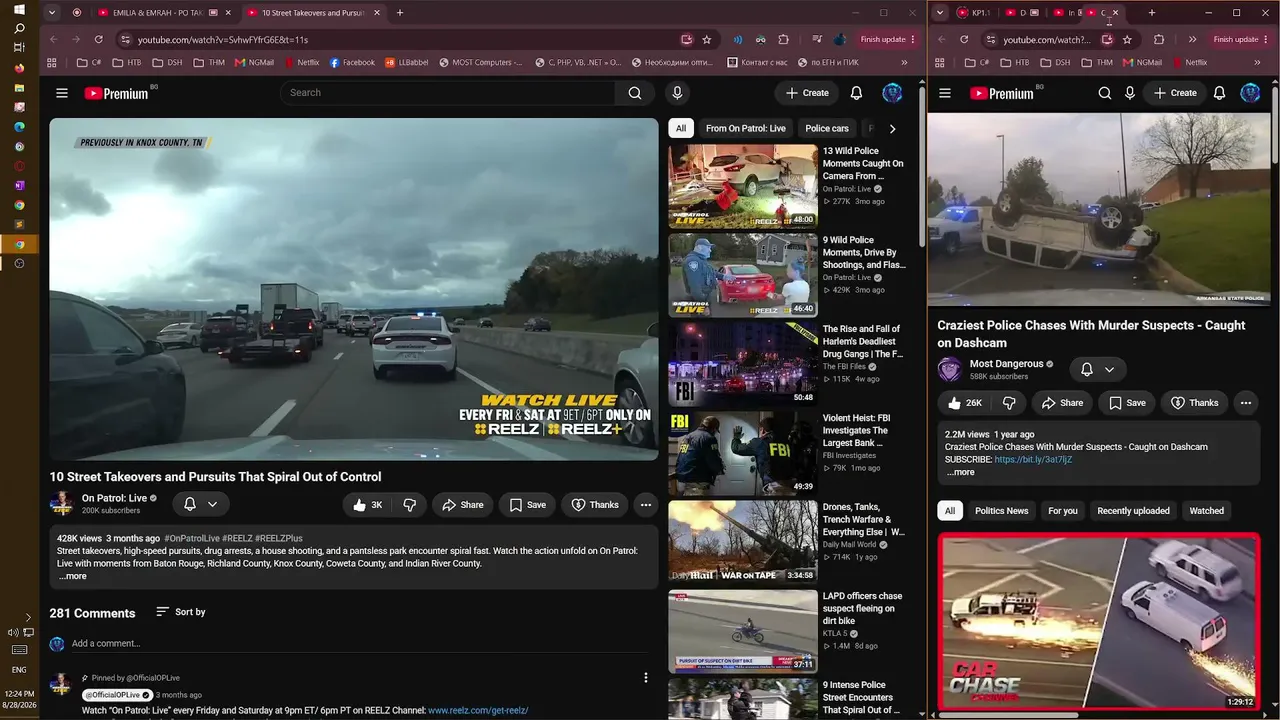Share the Craziest Police Chases video
The width and height of the screenshot is (1280, 720).
point(1062,403)
